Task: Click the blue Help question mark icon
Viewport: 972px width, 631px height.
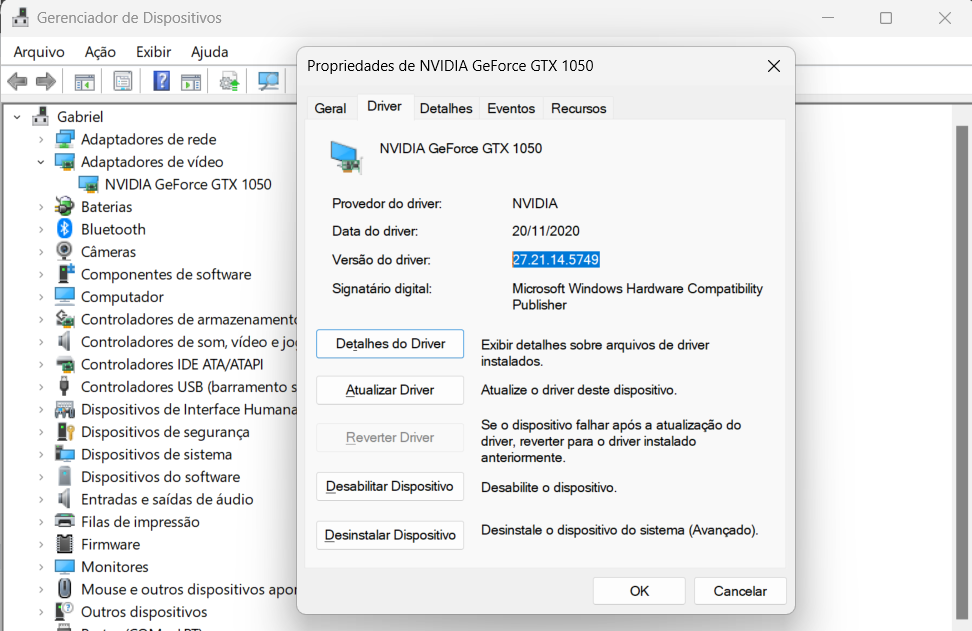Action: (x=161, y=81)
